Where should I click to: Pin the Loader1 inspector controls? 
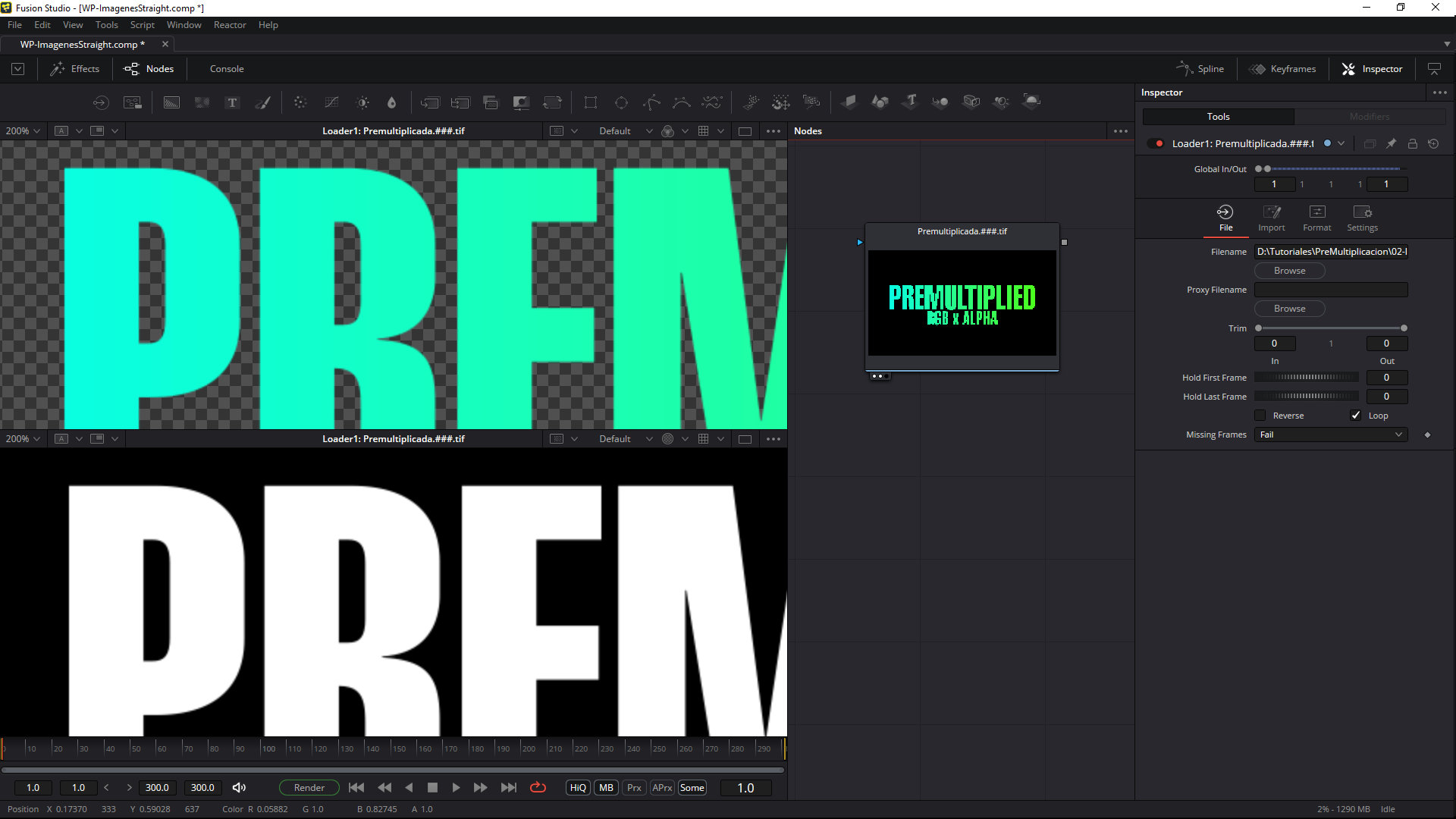(1391, 143)
